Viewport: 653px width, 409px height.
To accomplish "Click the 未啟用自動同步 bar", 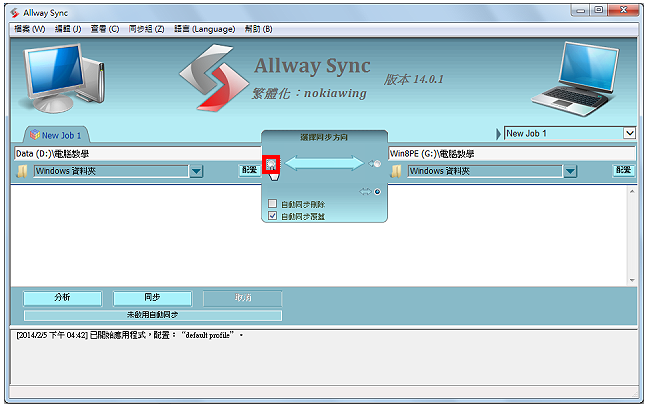I will point(152,315).
